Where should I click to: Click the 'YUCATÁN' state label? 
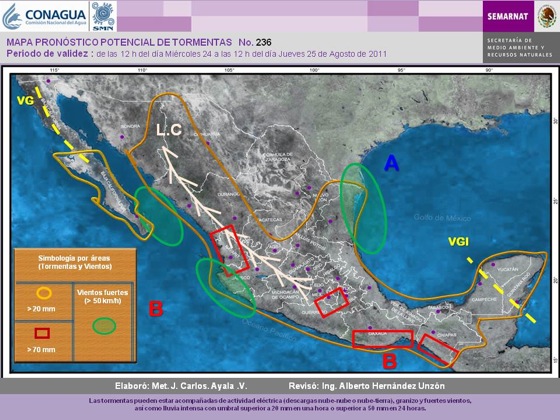point(508,269)
